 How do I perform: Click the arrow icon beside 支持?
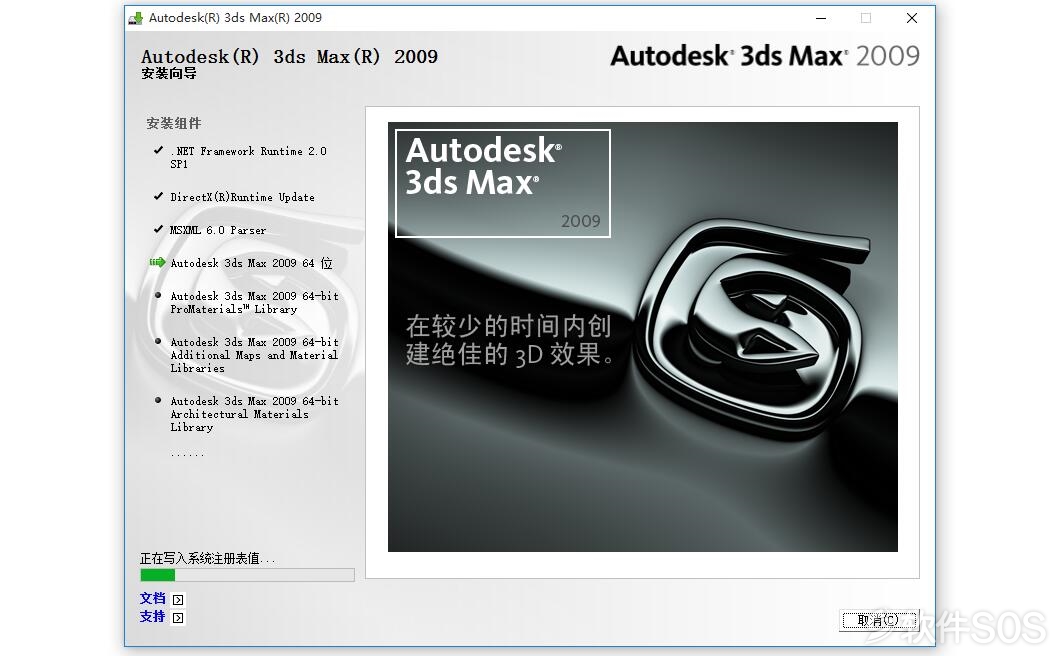click(178, 617)
